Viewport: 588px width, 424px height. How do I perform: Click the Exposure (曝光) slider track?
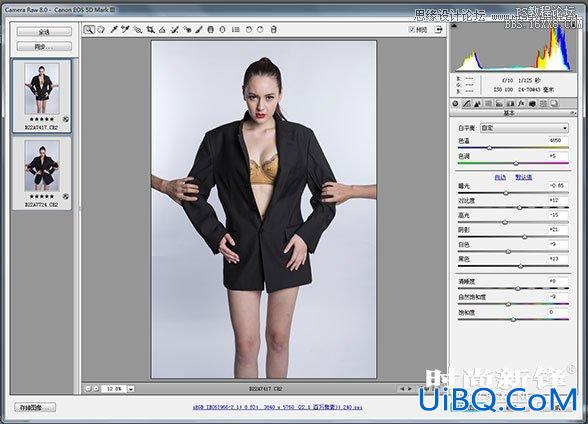tap(513, 193)
